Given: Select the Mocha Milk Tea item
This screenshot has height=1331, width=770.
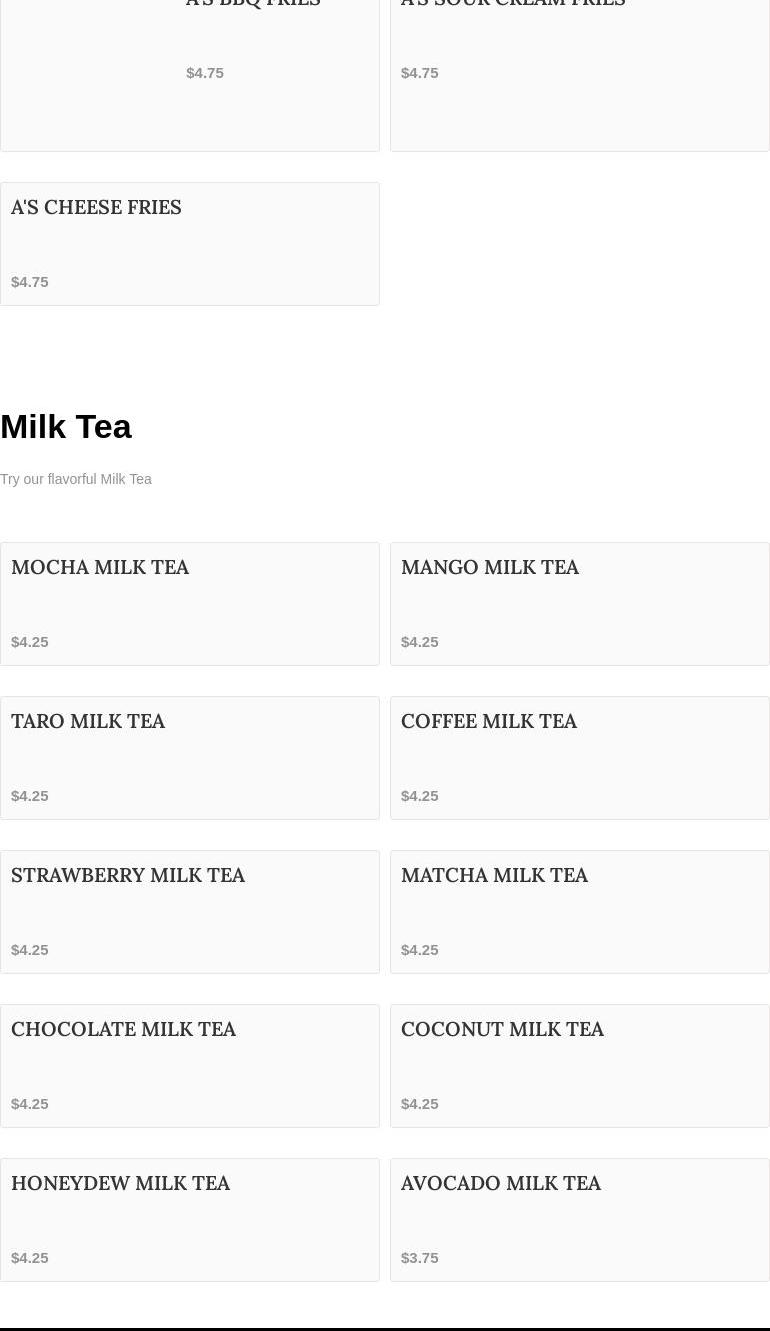Looking at the screenshot, I should coord(190,604).
